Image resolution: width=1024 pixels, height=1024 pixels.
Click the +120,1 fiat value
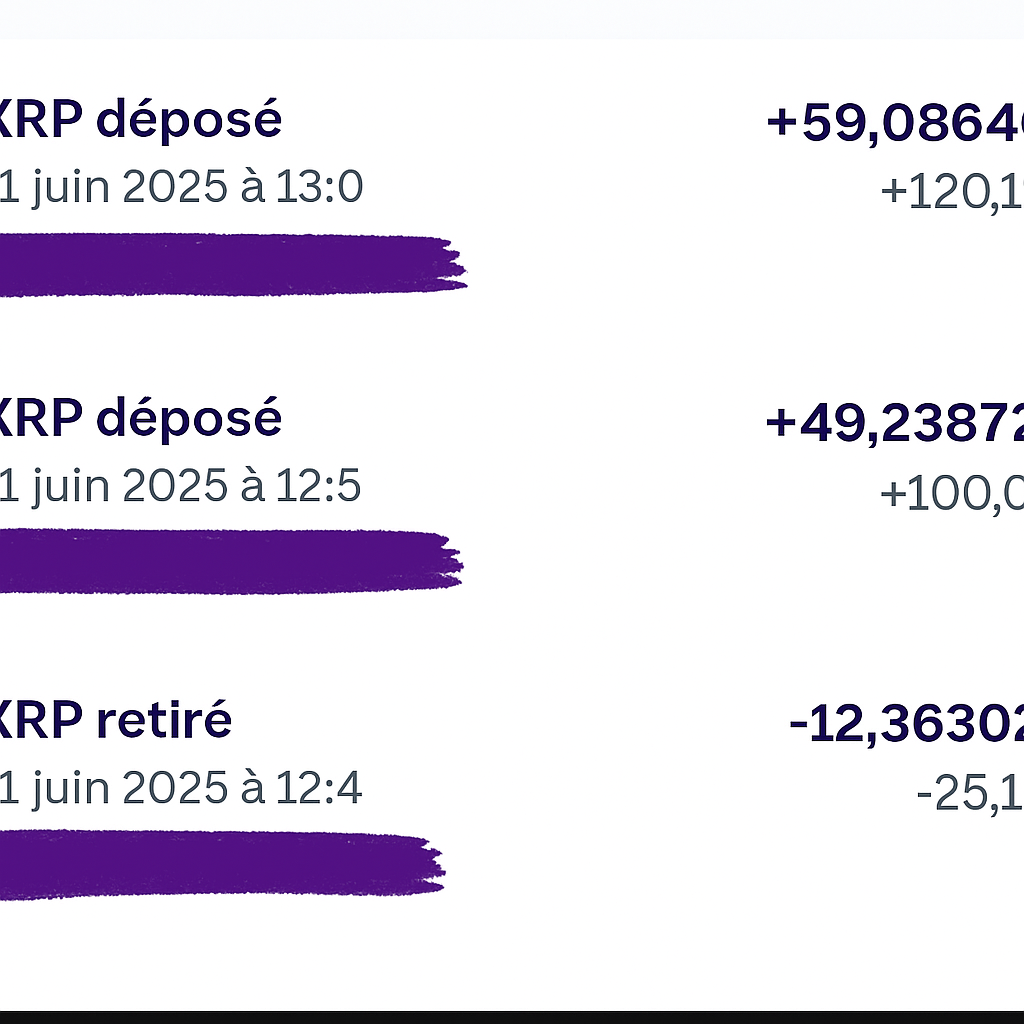click(952, 193)
